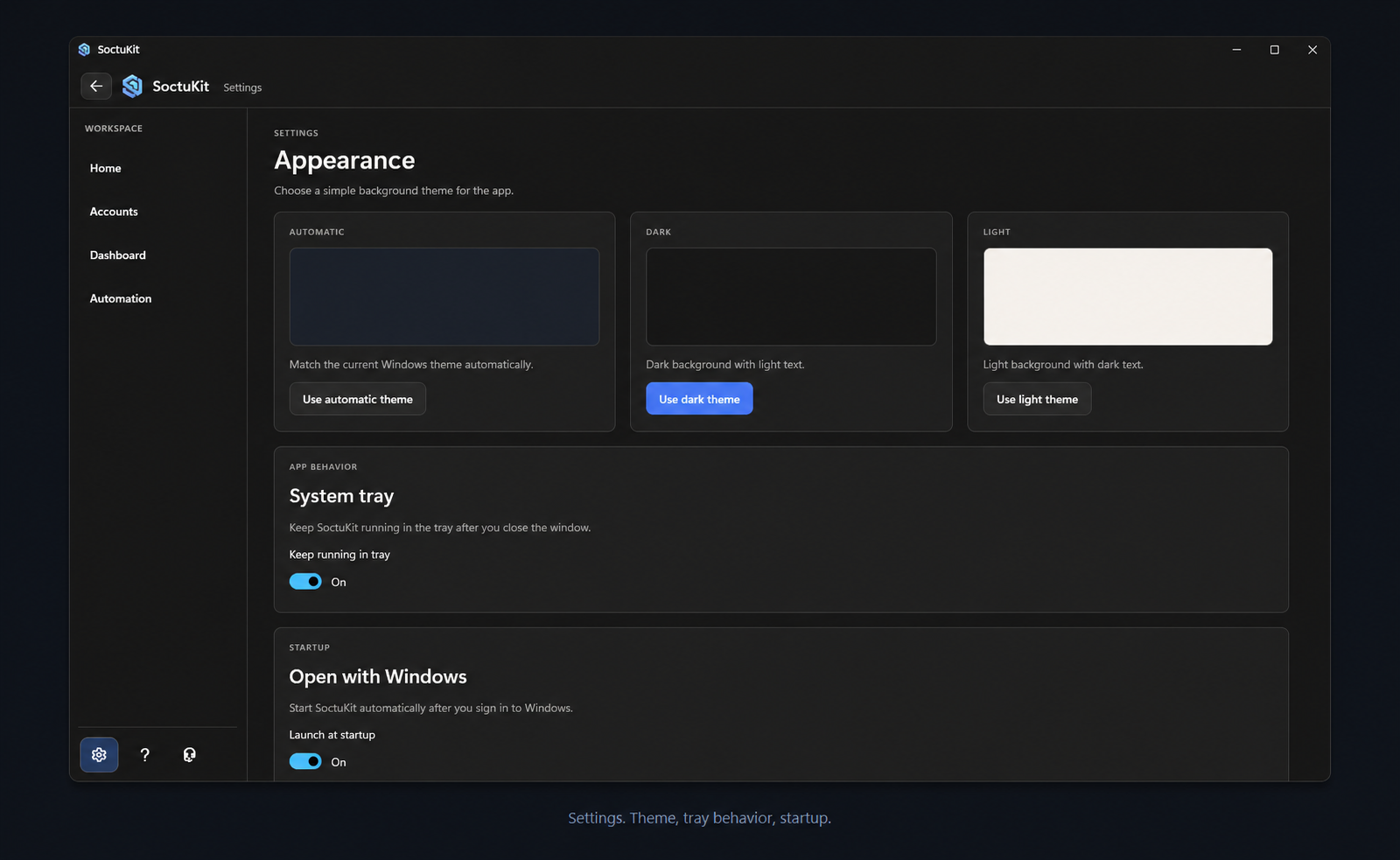Select the Settings breadcrumb label
This screenshot has height=860, width=1400.
coord(242,87)
